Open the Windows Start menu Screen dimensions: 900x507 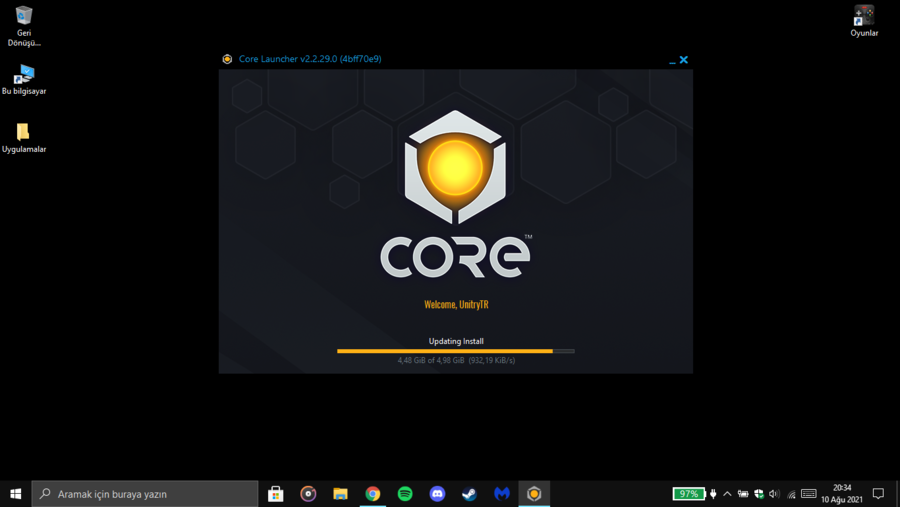click(x=15, y=494)
